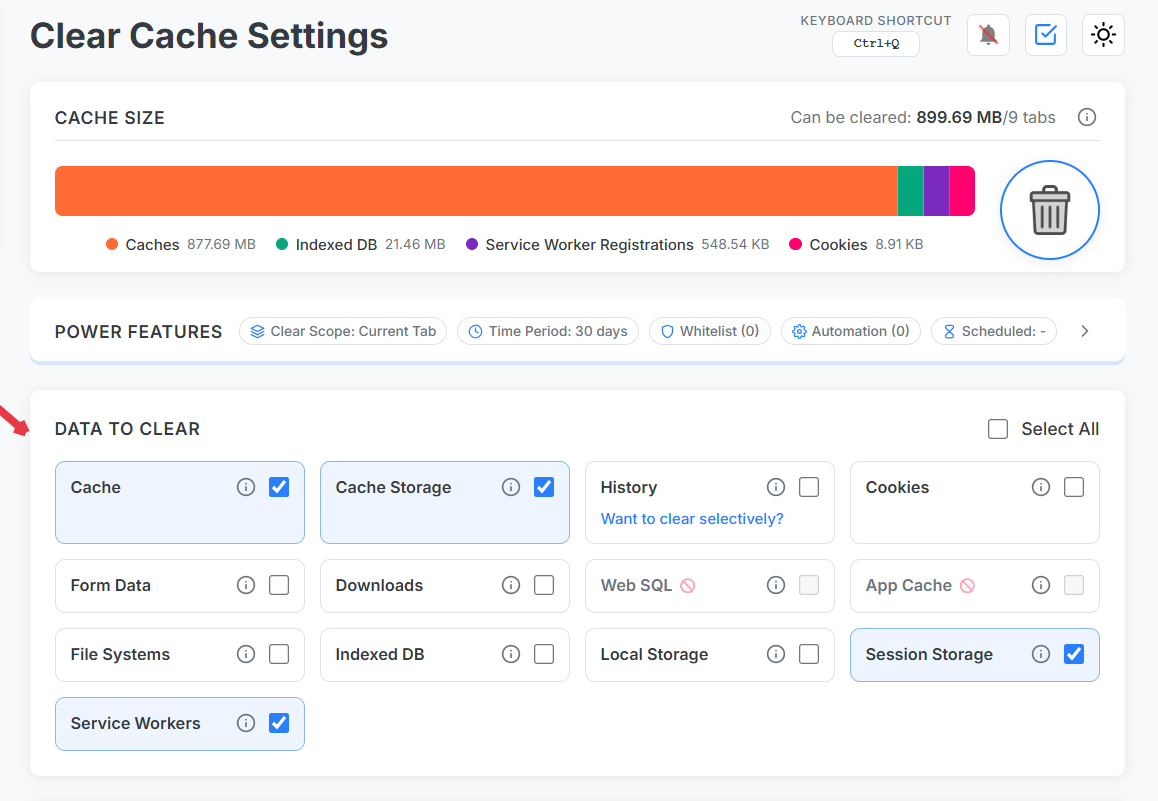Viewport: 1158px width, 801px height.
Task: Click the green Indexed DB bar segment
Action: (911, 191)
